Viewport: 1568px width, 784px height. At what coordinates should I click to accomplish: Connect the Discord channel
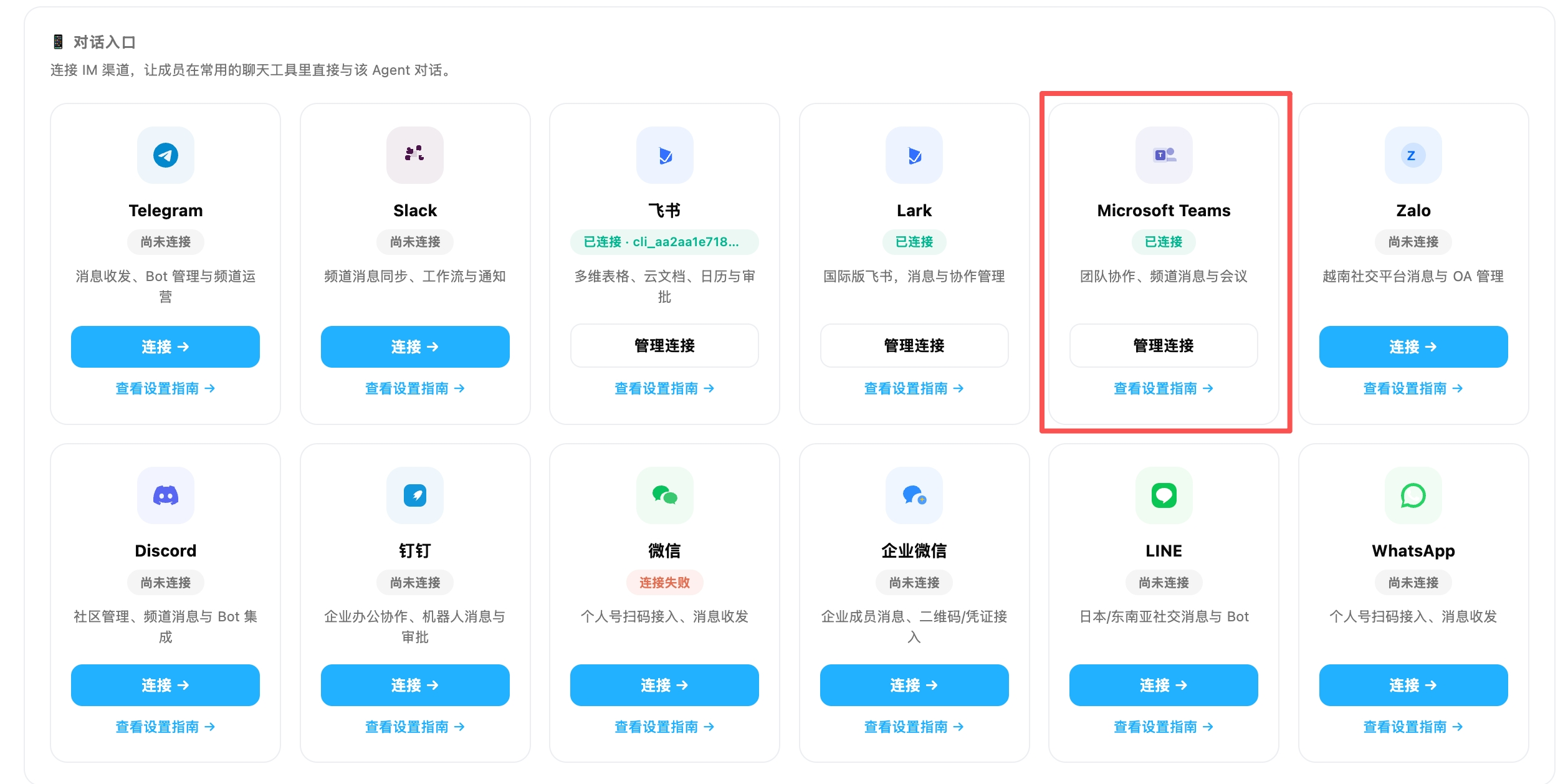(165, 685)
